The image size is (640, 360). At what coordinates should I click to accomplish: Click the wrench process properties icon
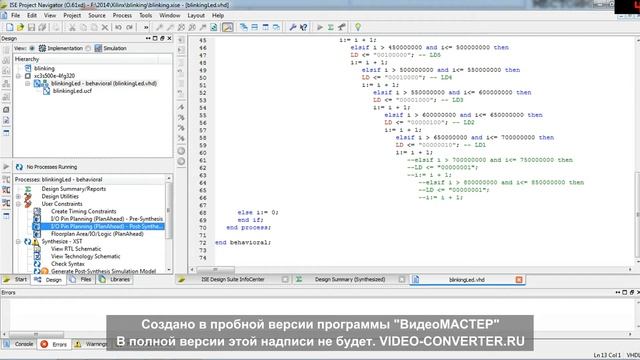[292, 27]
